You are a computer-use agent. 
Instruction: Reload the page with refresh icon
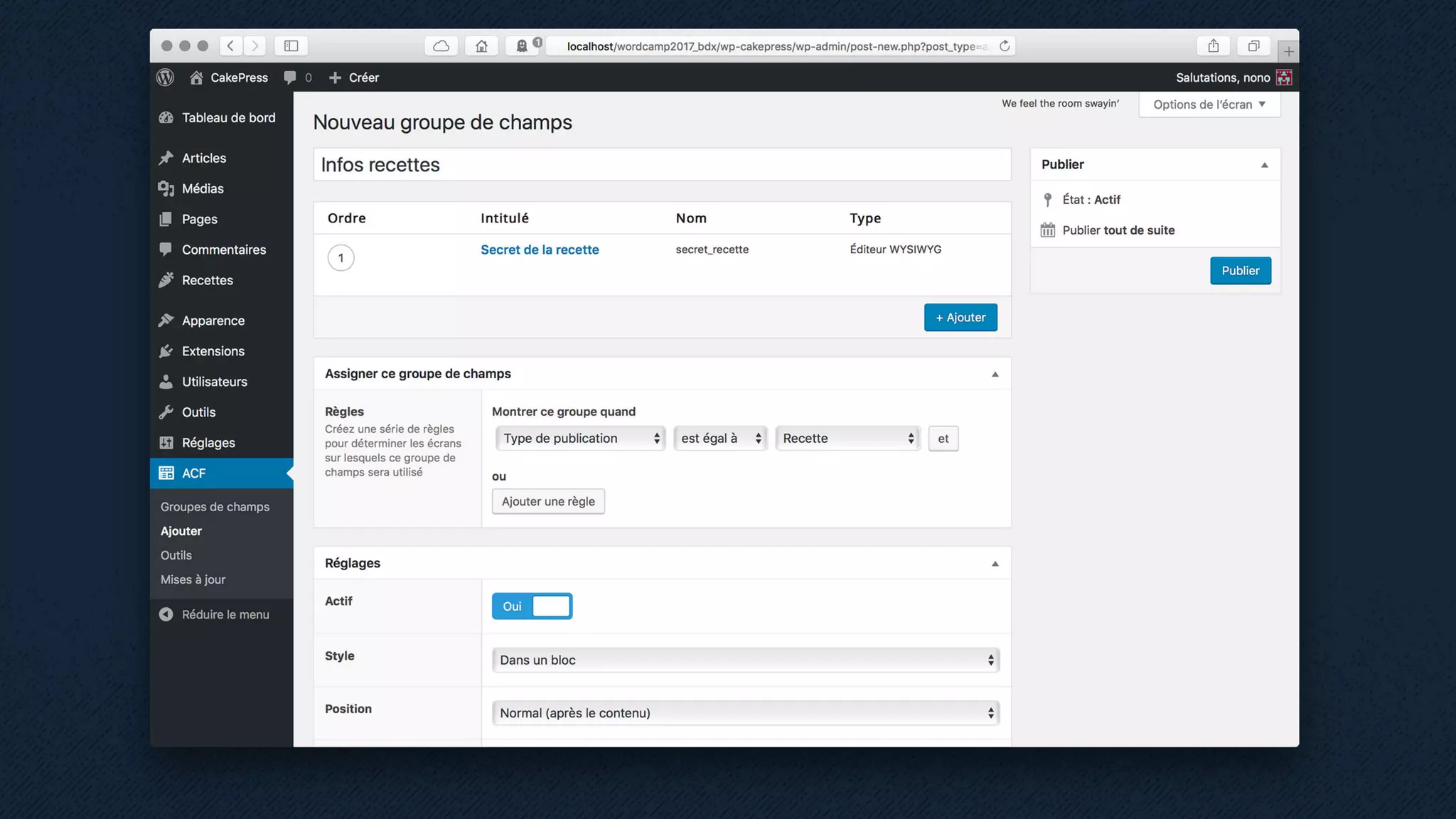[x=1005, y=46]
